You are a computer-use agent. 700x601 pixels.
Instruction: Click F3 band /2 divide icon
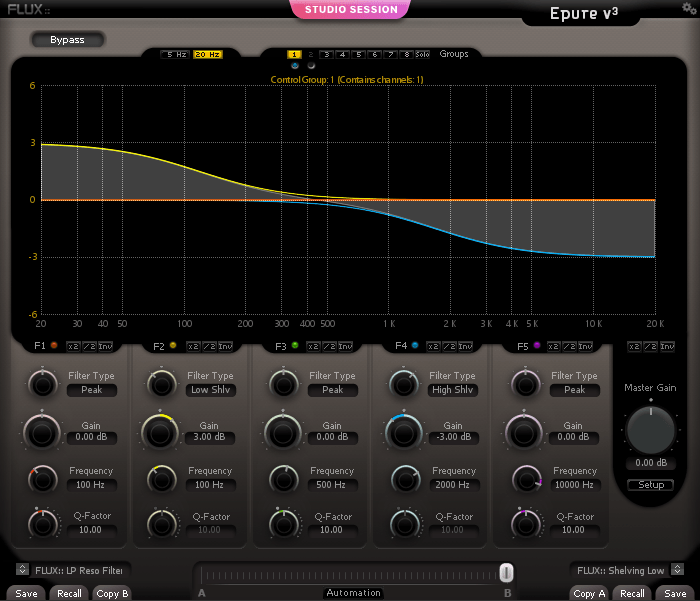329,346
